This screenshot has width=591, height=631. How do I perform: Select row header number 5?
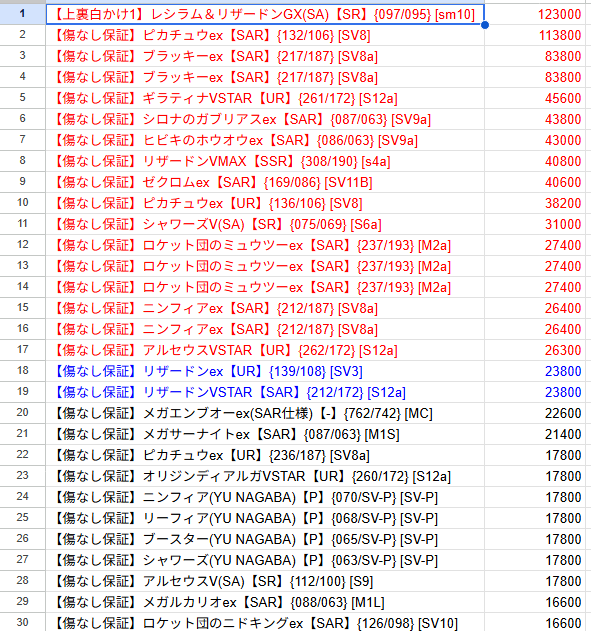click(x=23, y=98)
